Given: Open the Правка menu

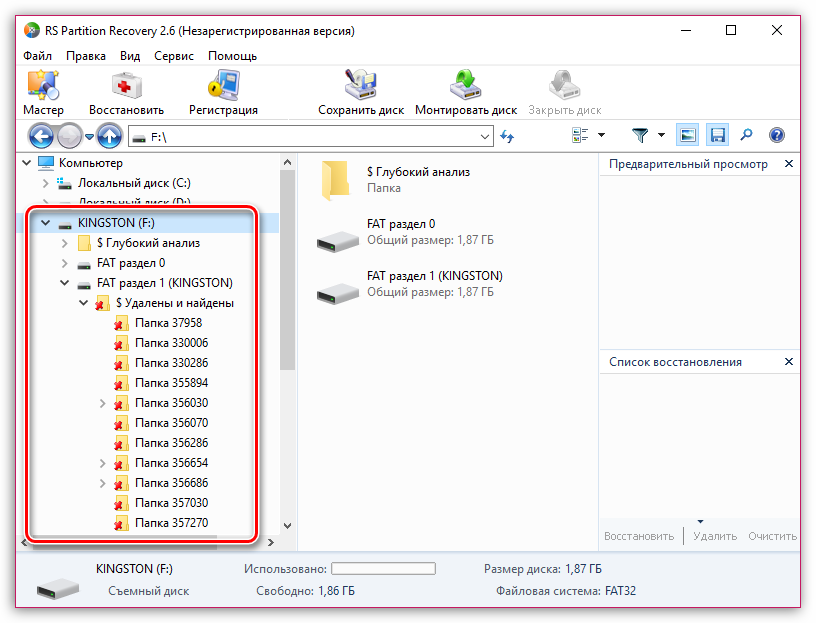Looking at the screenshot, I should (86, 56).
